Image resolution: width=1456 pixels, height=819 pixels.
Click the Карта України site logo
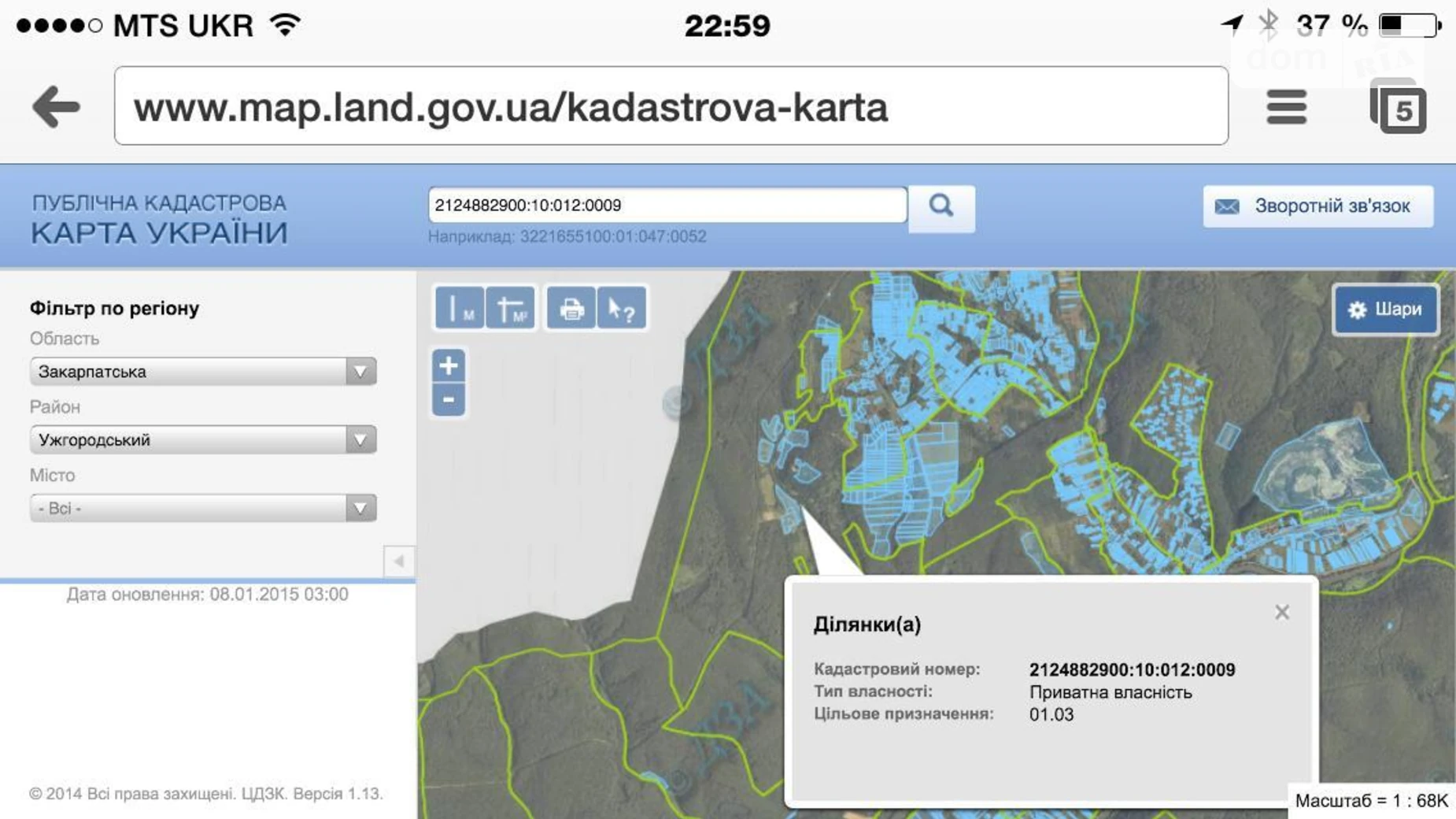(x=160, y=219)
